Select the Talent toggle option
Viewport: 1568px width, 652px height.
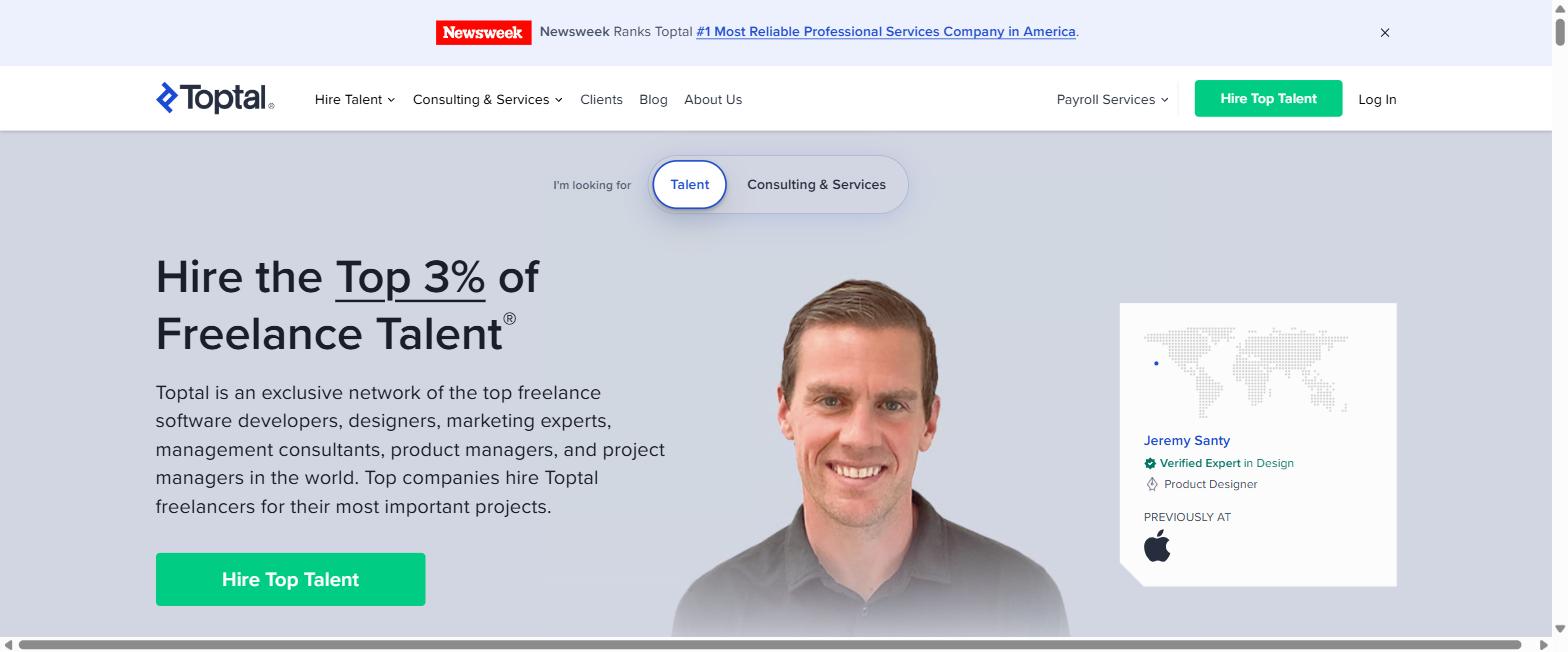point(689,184)
